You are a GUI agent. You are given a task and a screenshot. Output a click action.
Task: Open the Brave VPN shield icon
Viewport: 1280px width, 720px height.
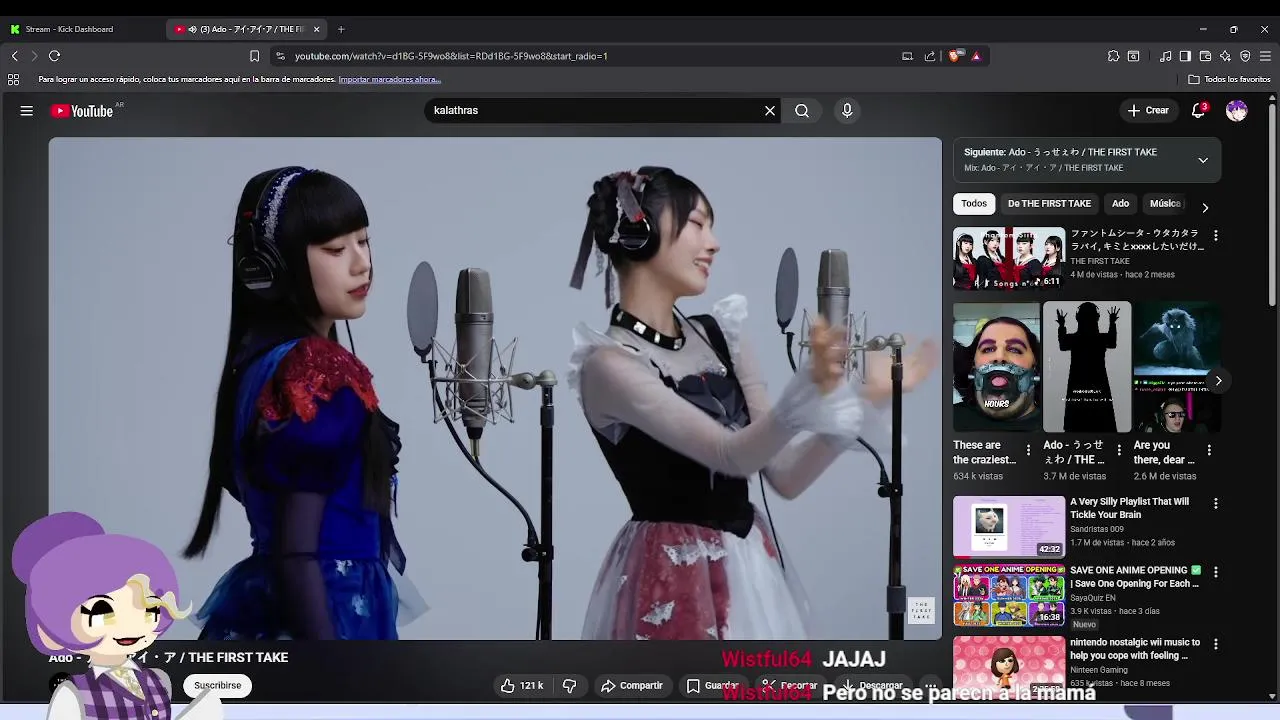1245,56
